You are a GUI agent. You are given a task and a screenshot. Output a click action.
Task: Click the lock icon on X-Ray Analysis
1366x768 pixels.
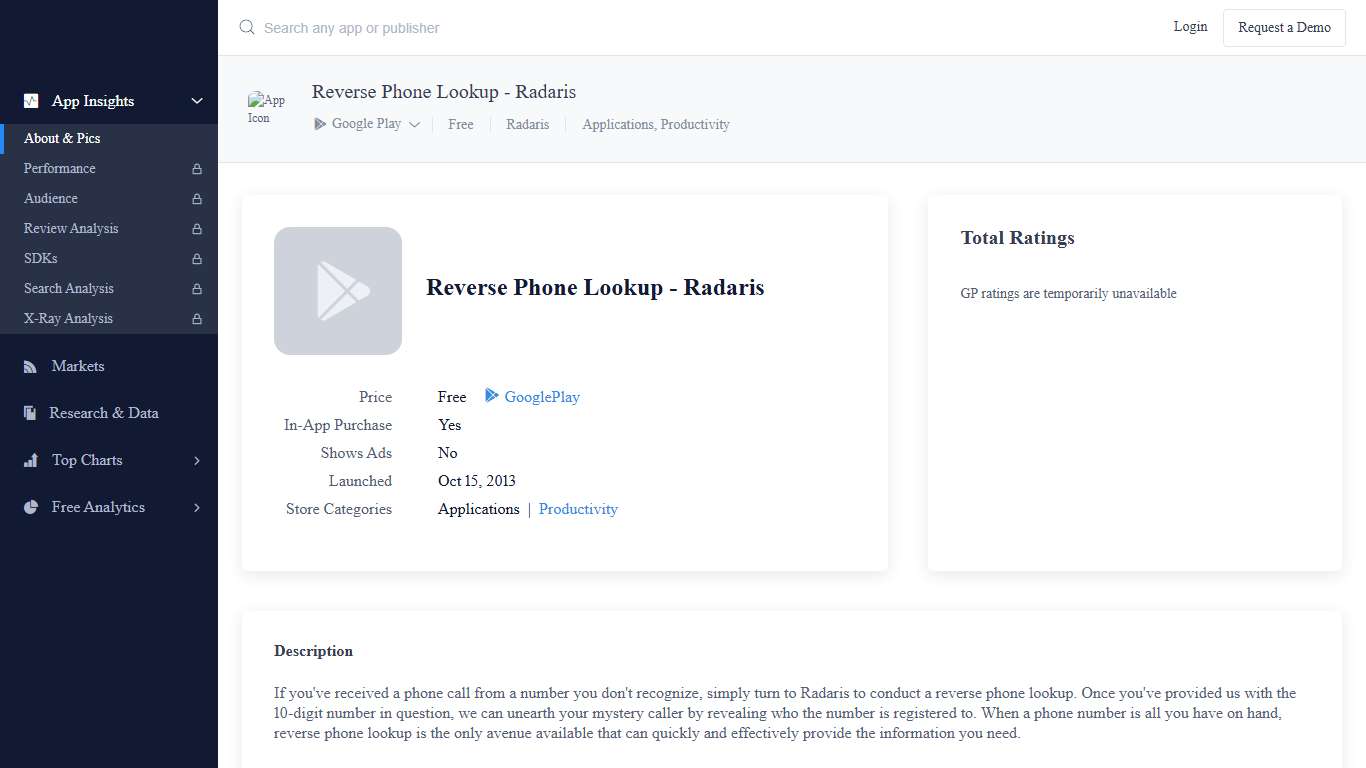(198, 318)
